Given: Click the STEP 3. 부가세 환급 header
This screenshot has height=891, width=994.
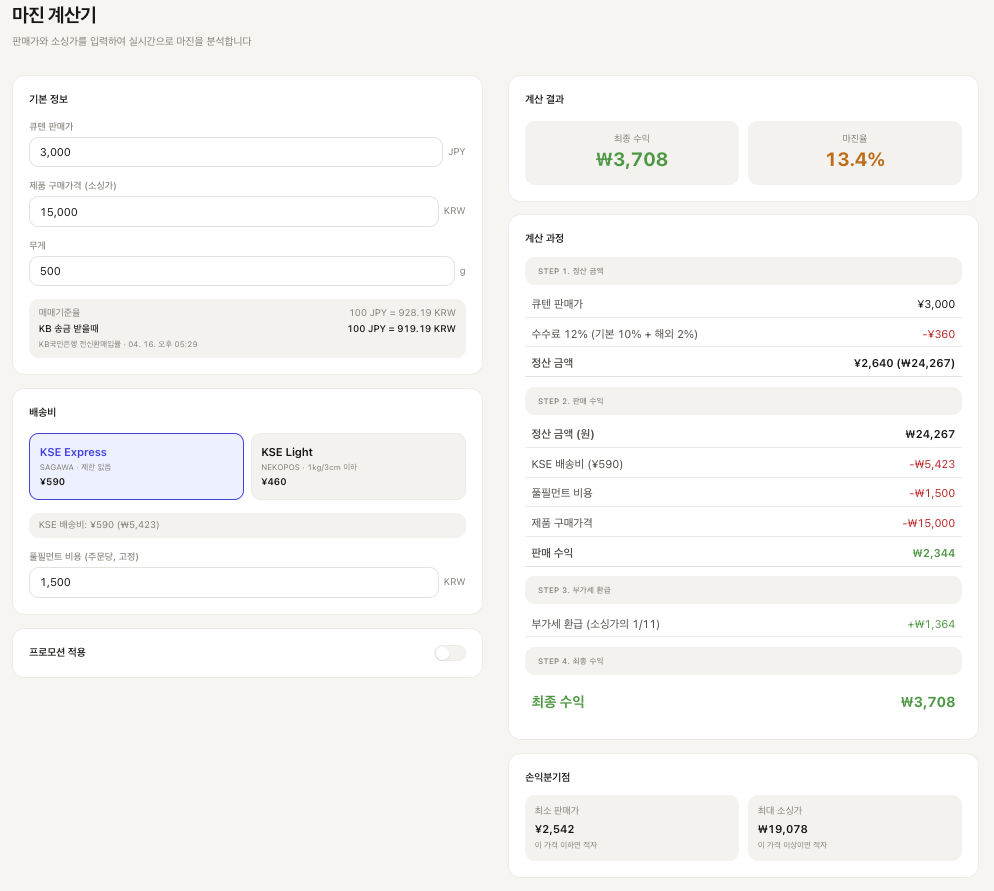Looking at the screenshot, I should (743, 590).
